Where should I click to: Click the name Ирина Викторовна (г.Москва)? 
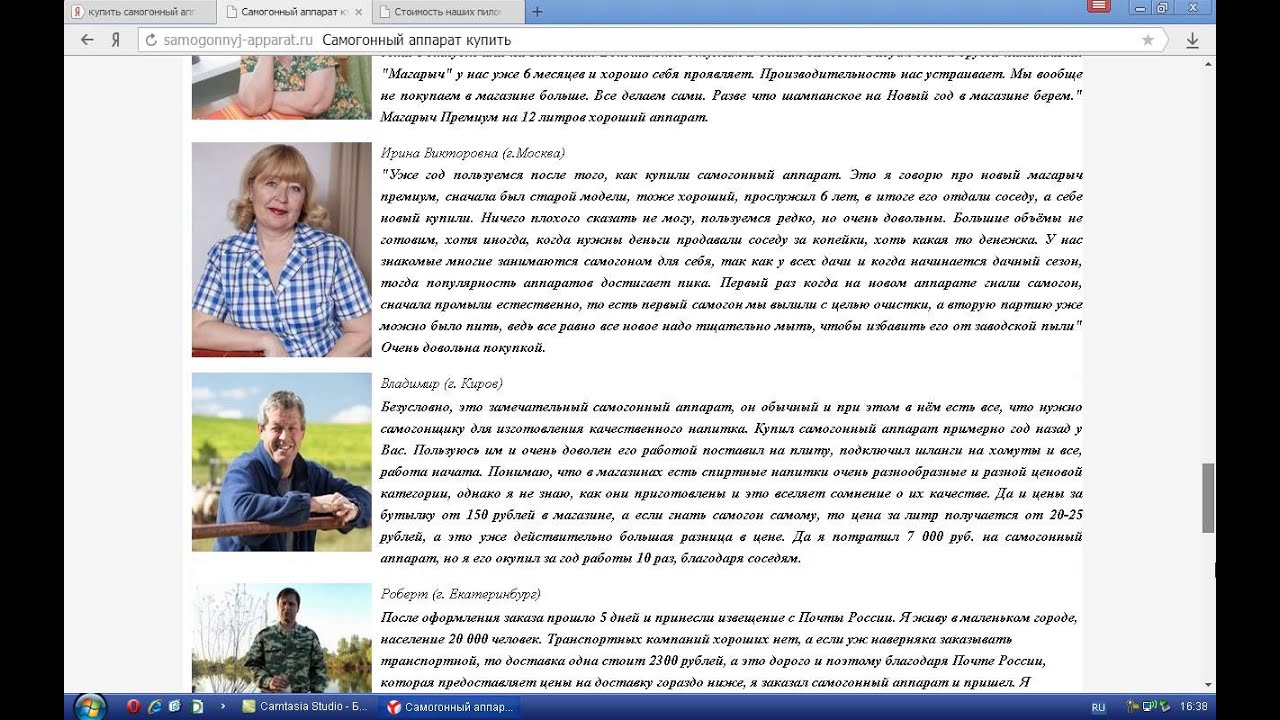[472, 153]
